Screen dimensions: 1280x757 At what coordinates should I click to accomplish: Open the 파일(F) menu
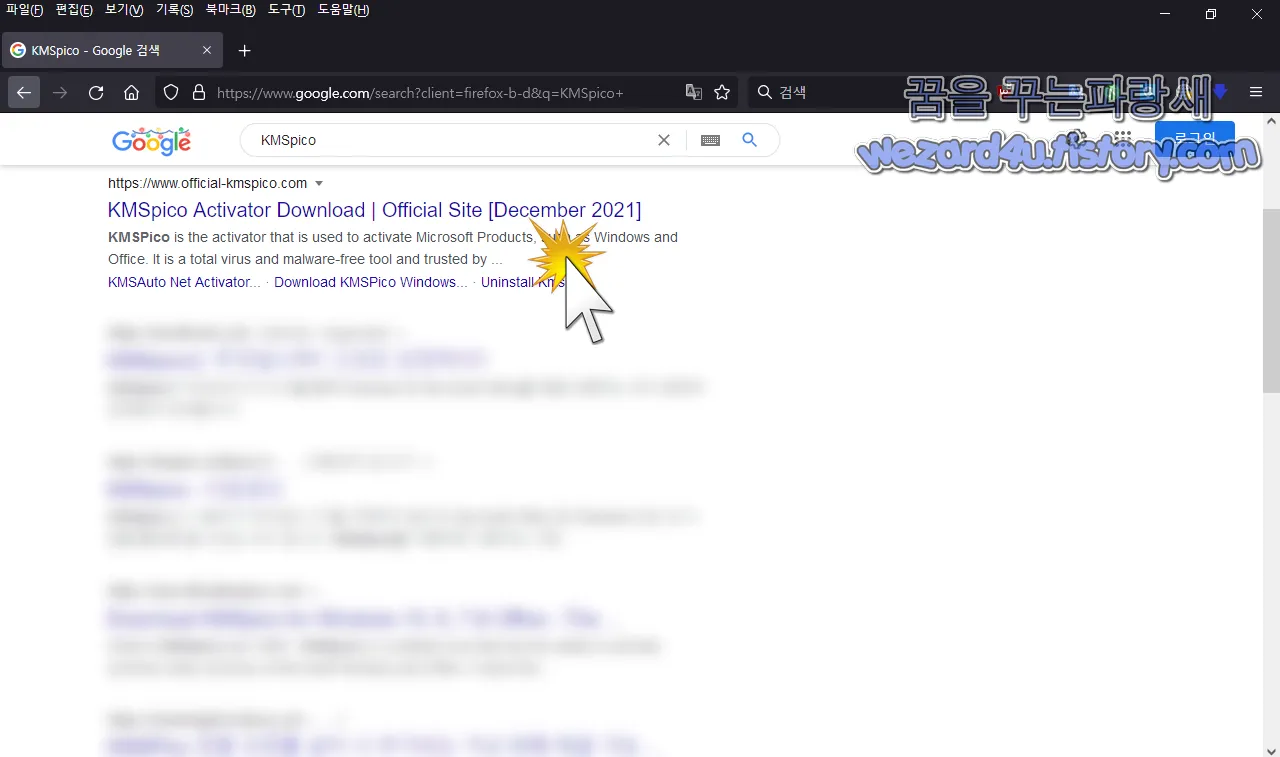pyautogui.click(x=24, y=10)
